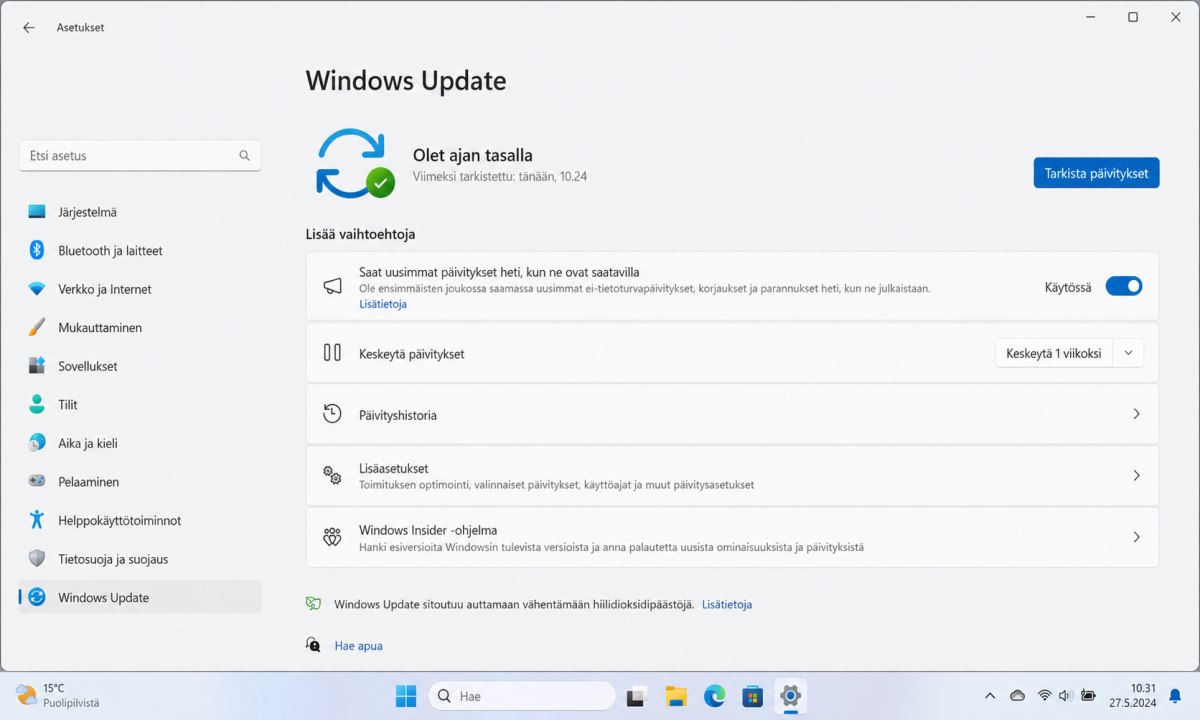Click the Päivityshistoria history clock icon
Viewport: 1200px width, 720px height.
[x=333, y=414]
